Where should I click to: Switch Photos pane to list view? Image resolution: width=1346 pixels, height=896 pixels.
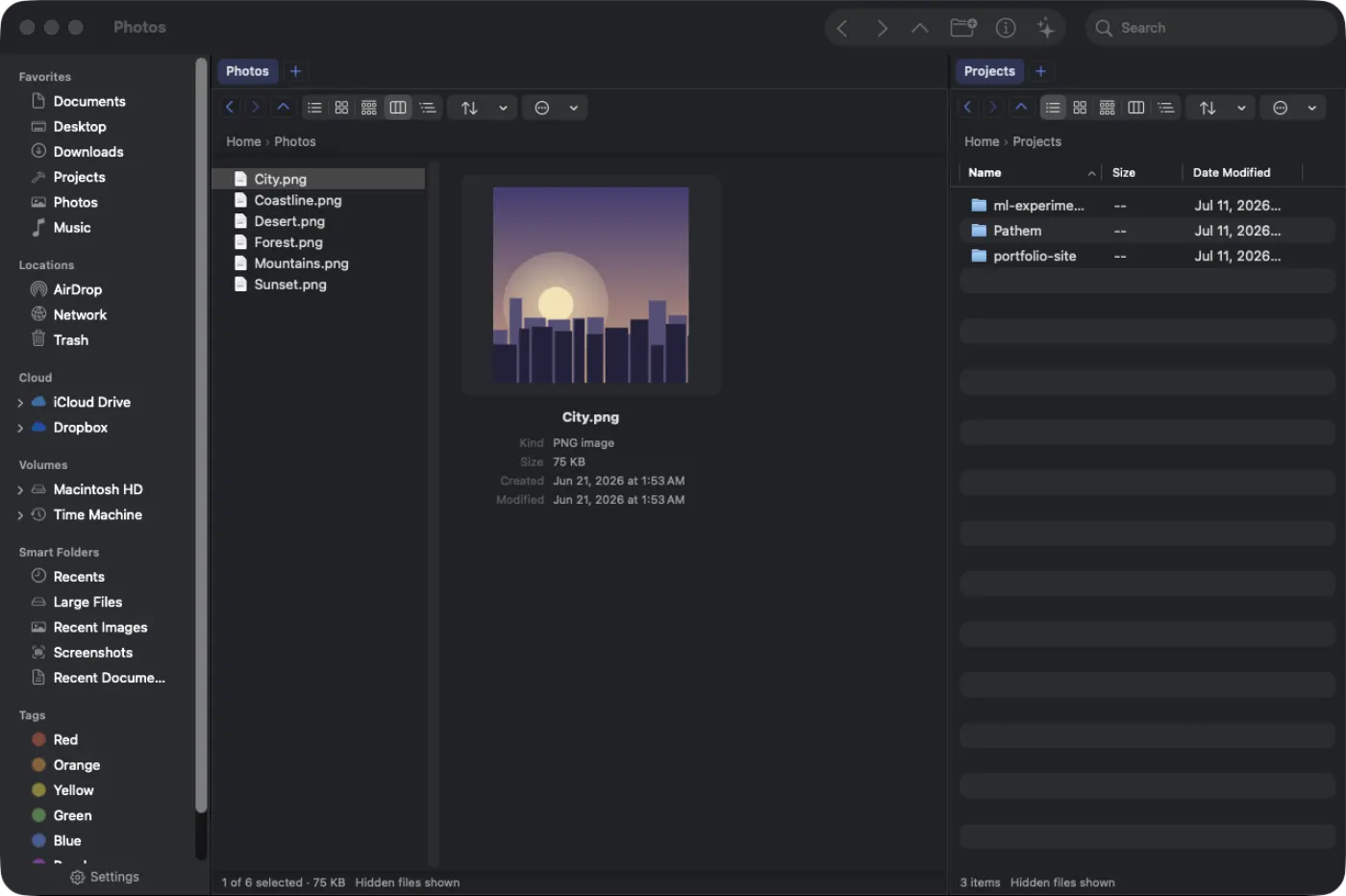tap(314, 108)
